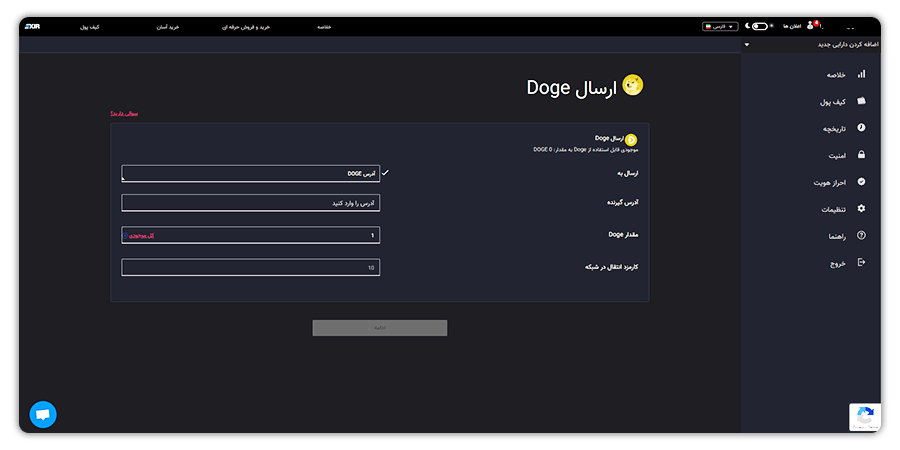Open the راهنما help question-mark icon
This screenshot has width=900, height=450.
(861, 235)
